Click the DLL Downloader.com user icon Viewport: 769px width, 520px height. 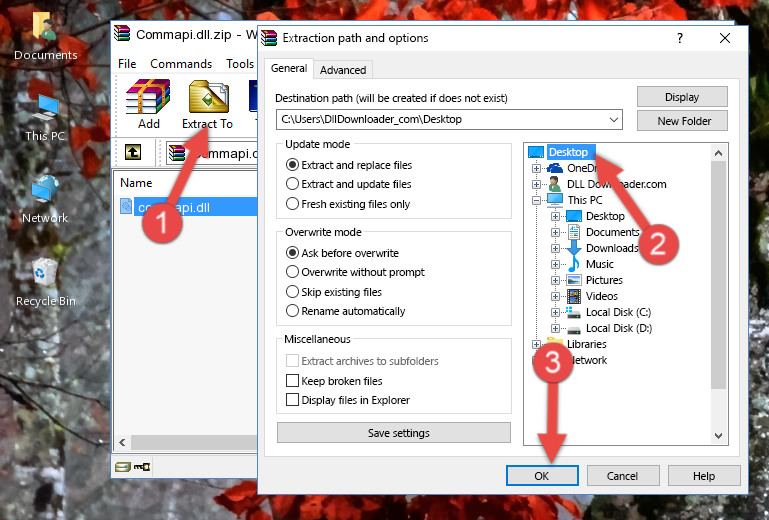(x=555, y=184)
